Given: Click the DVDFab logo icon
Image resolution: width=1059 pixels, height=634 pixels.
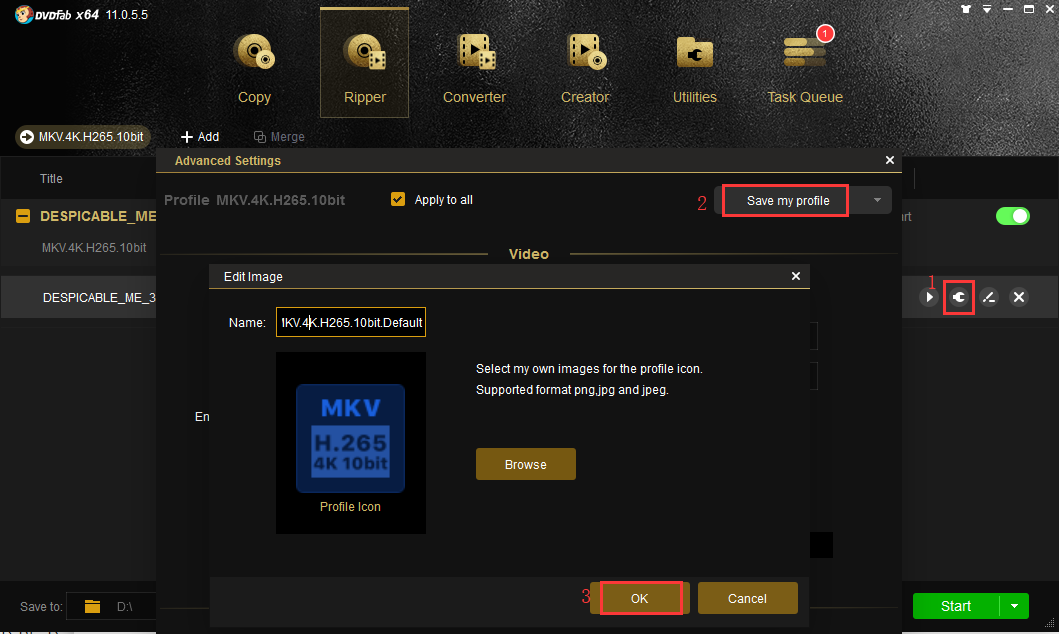Looking at the screenshot, I should pos(24,14).
